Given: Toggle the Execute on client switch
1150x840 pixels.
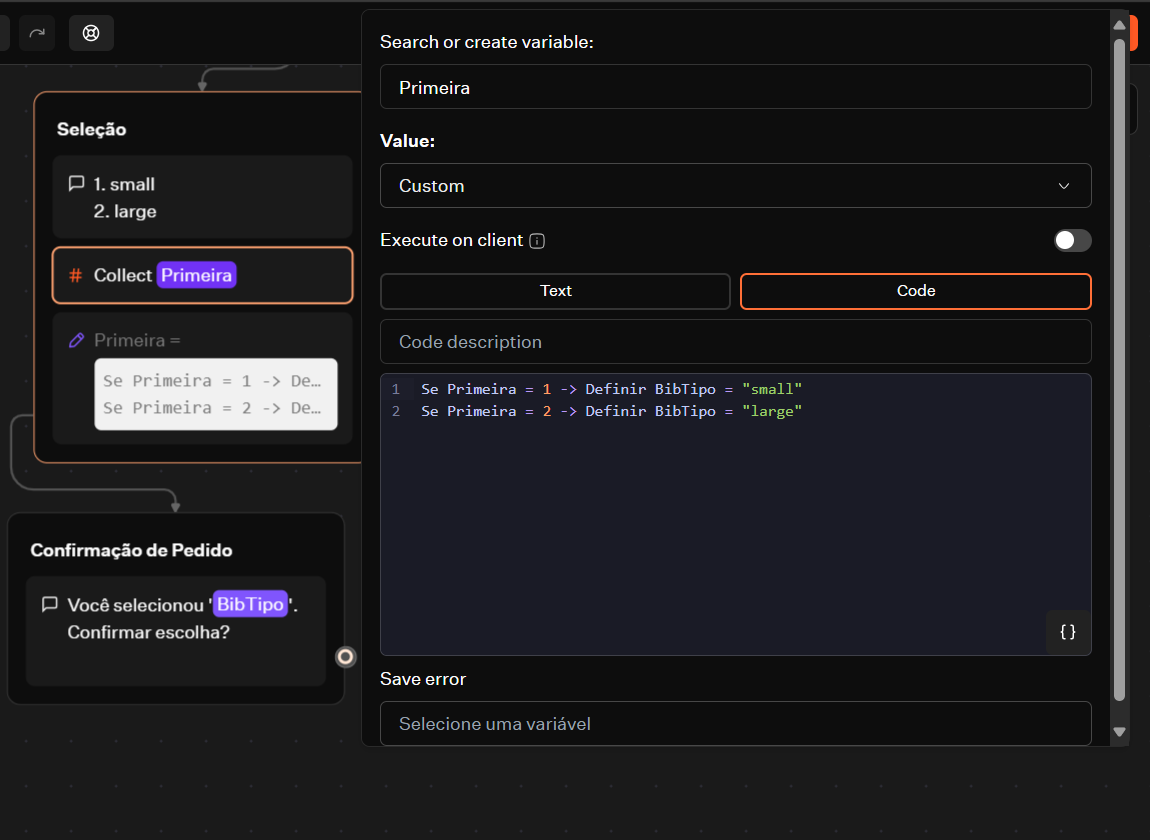Looking at the screenshot, I should coord(1072,240).
